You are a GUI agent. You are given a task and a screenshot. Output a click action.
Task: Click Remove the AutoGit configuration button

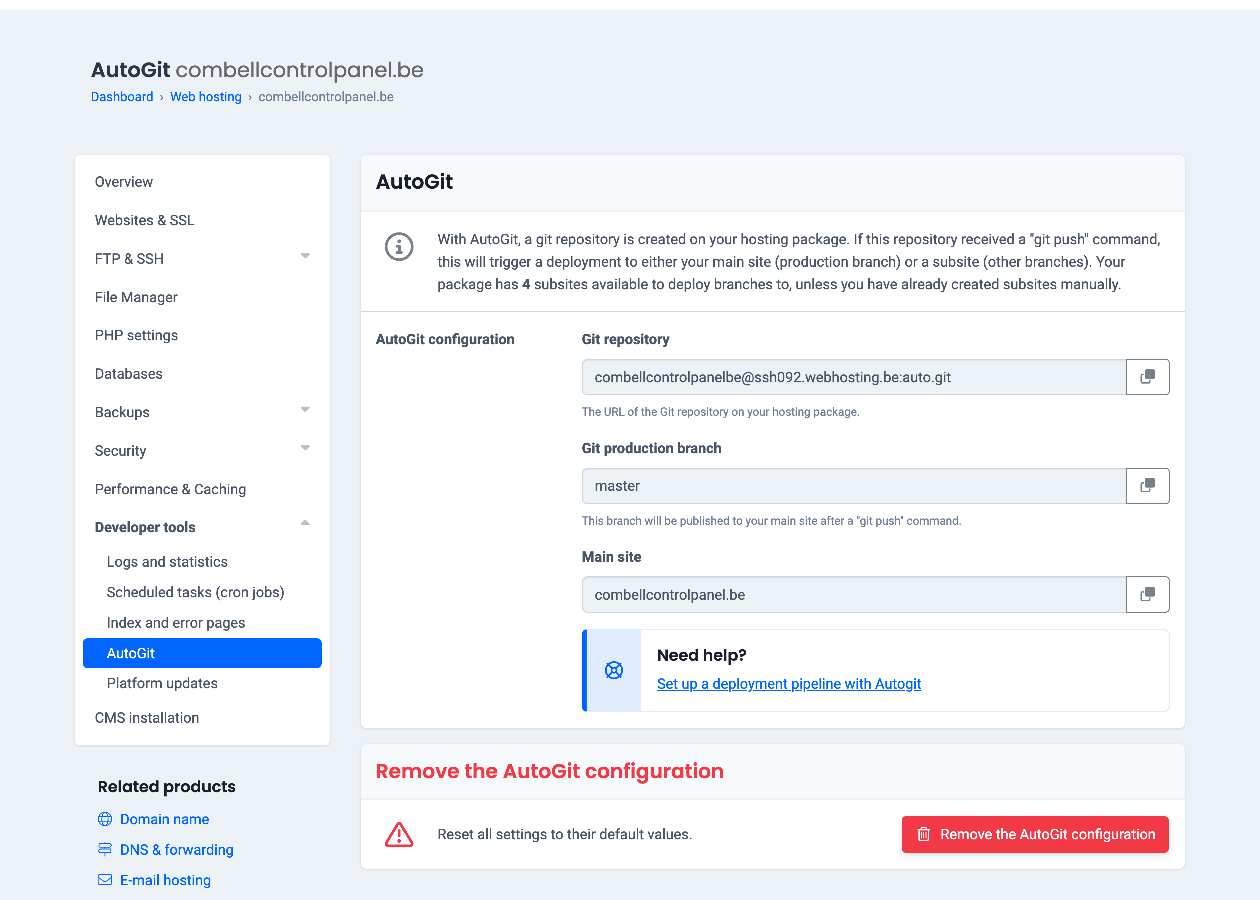coord(1035,834)
